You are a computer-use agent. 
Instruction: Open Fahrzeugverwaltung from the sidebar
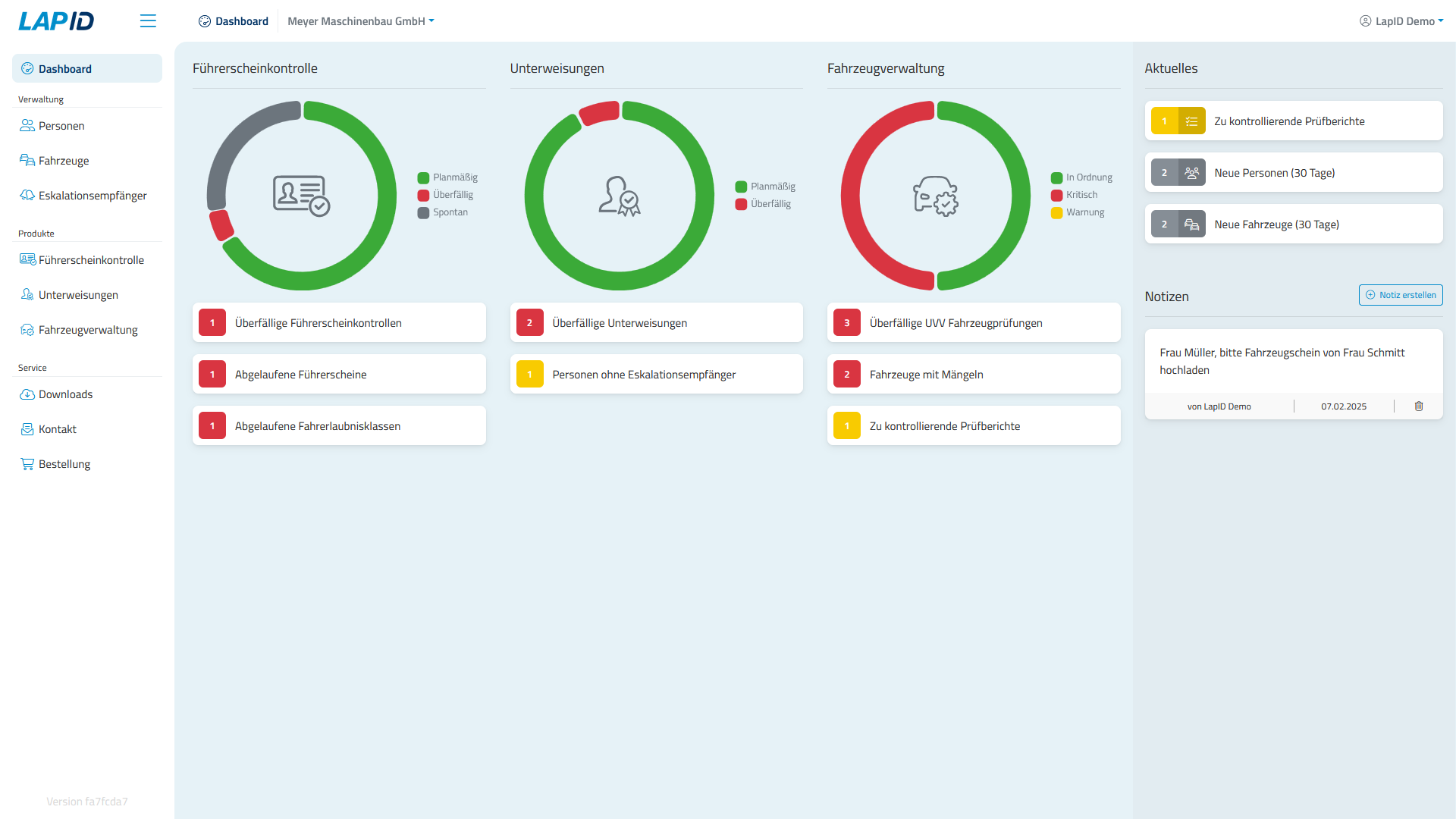(x=88, y=329)
